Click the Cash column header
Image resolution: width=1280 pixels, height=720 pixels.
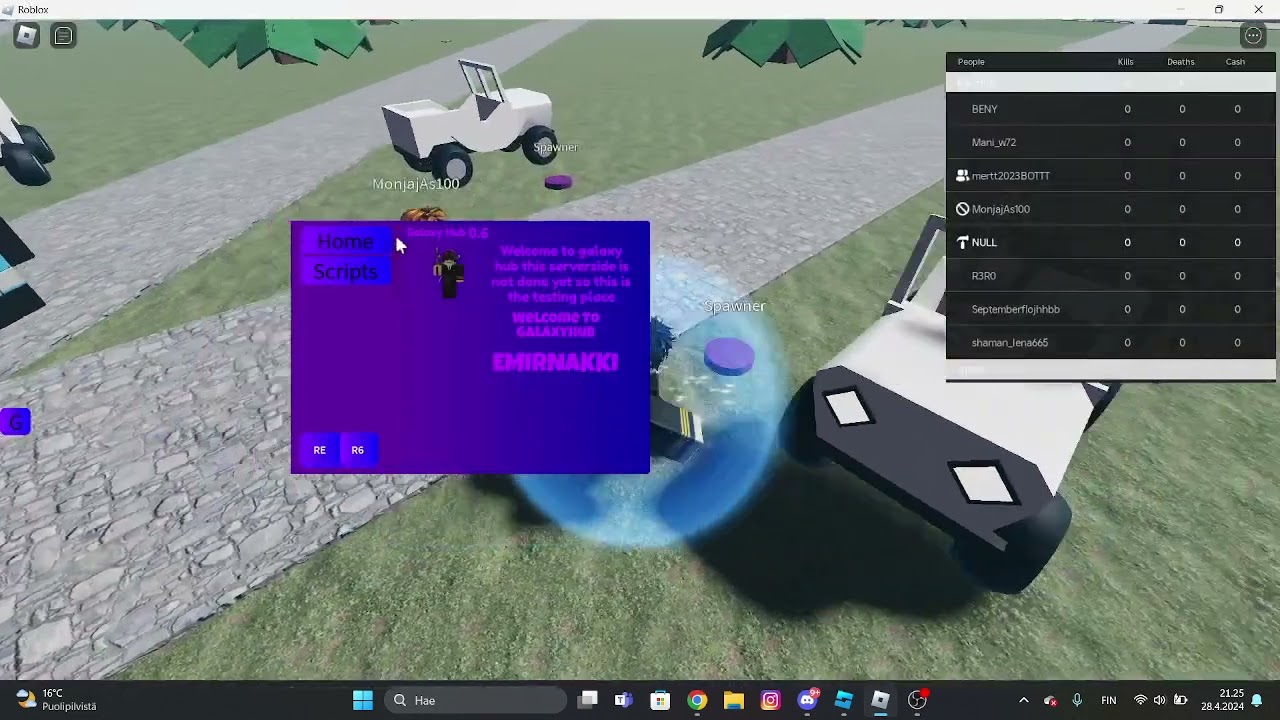pyautogui.click(x=1236, y=62)
